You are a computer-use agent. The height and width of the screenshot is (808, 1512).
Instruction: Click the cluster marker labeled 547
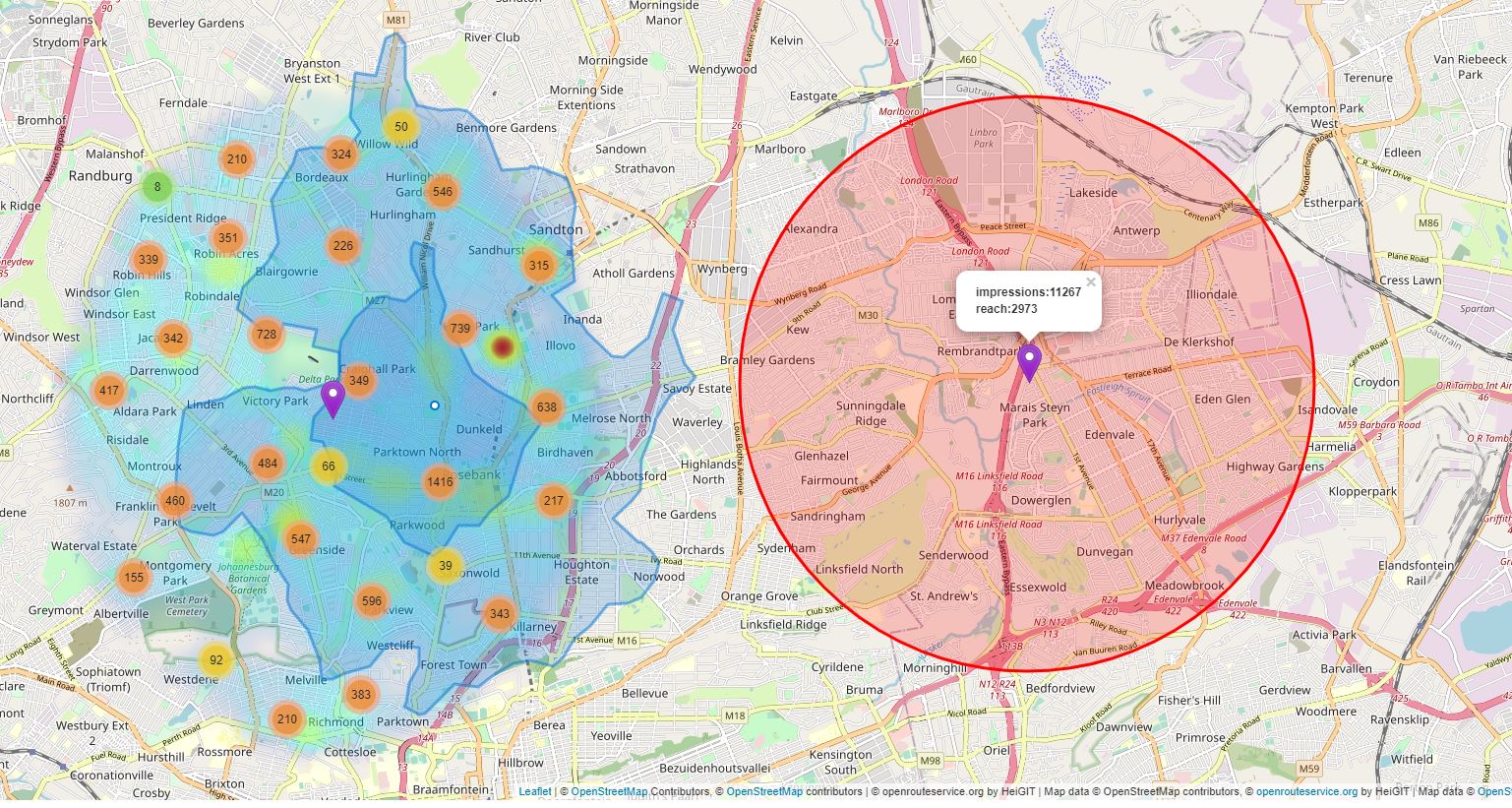coord(301,538)
